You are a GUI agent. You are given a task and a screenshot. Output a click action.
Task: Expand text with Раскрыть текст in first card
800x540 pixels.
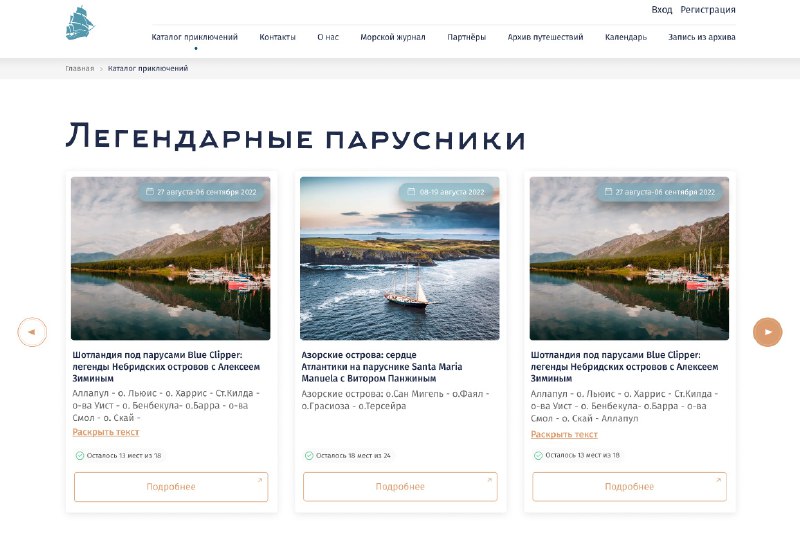tap(106, 432)
